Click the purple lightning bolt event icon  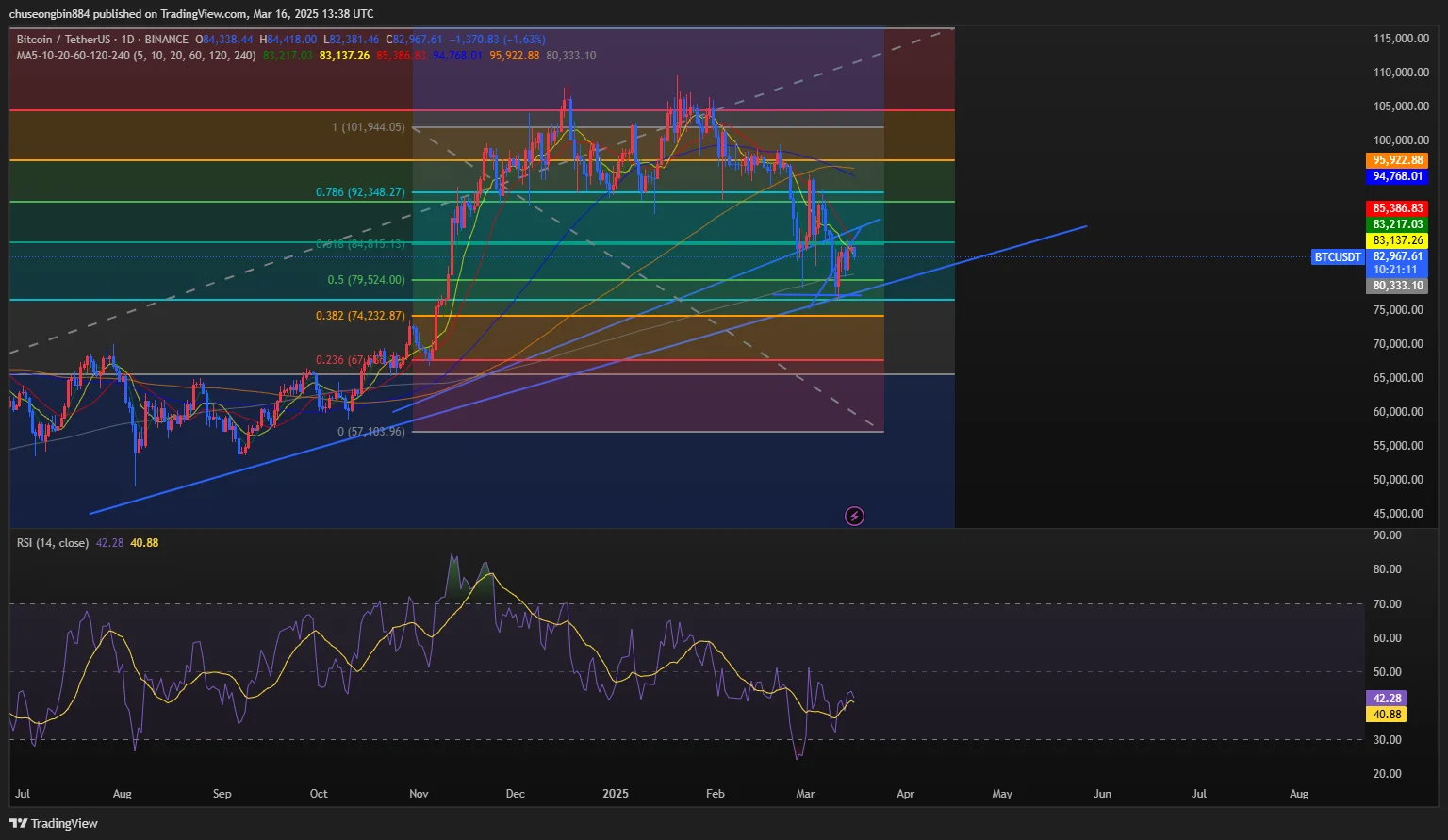tap(854, 516)
